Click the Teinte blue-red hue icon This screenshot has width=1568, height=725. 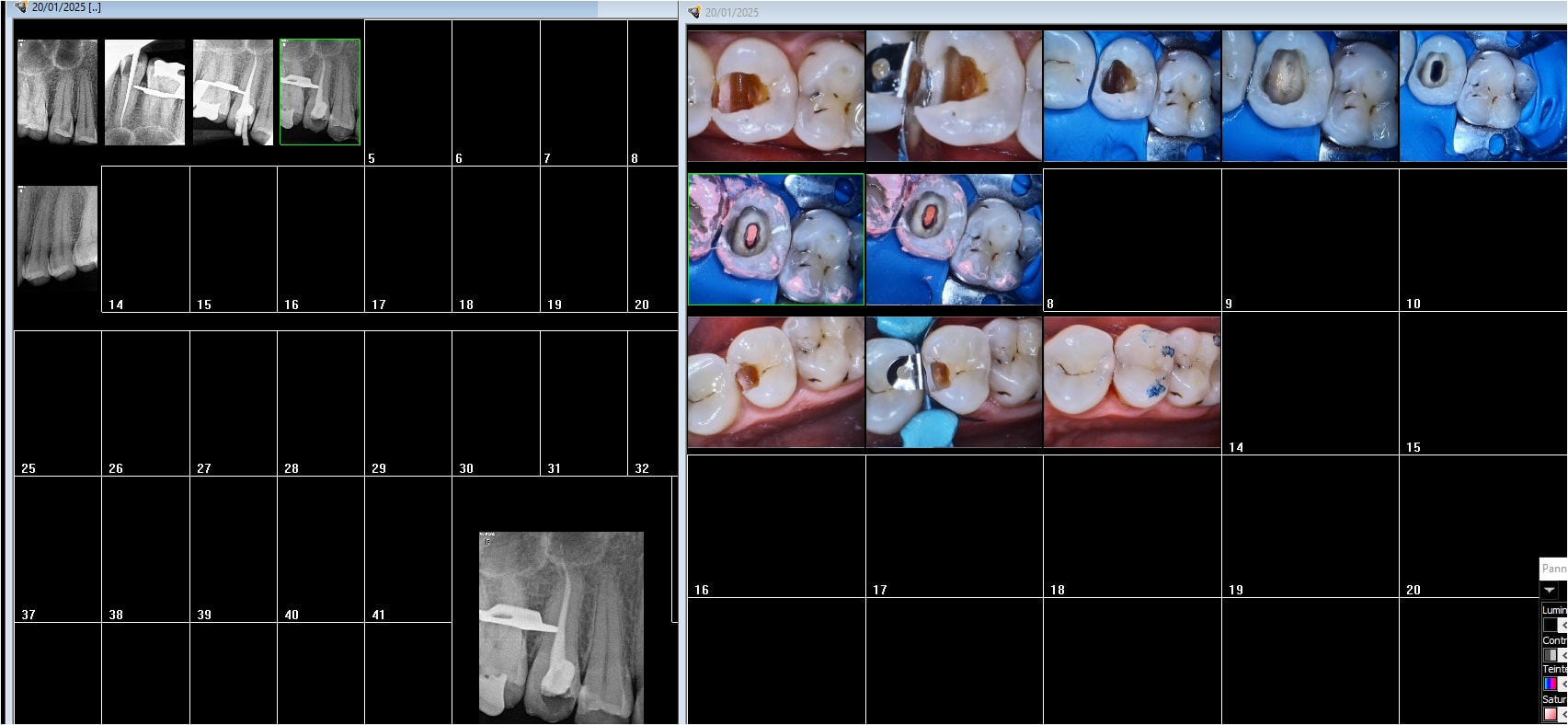click(1550, 685)
